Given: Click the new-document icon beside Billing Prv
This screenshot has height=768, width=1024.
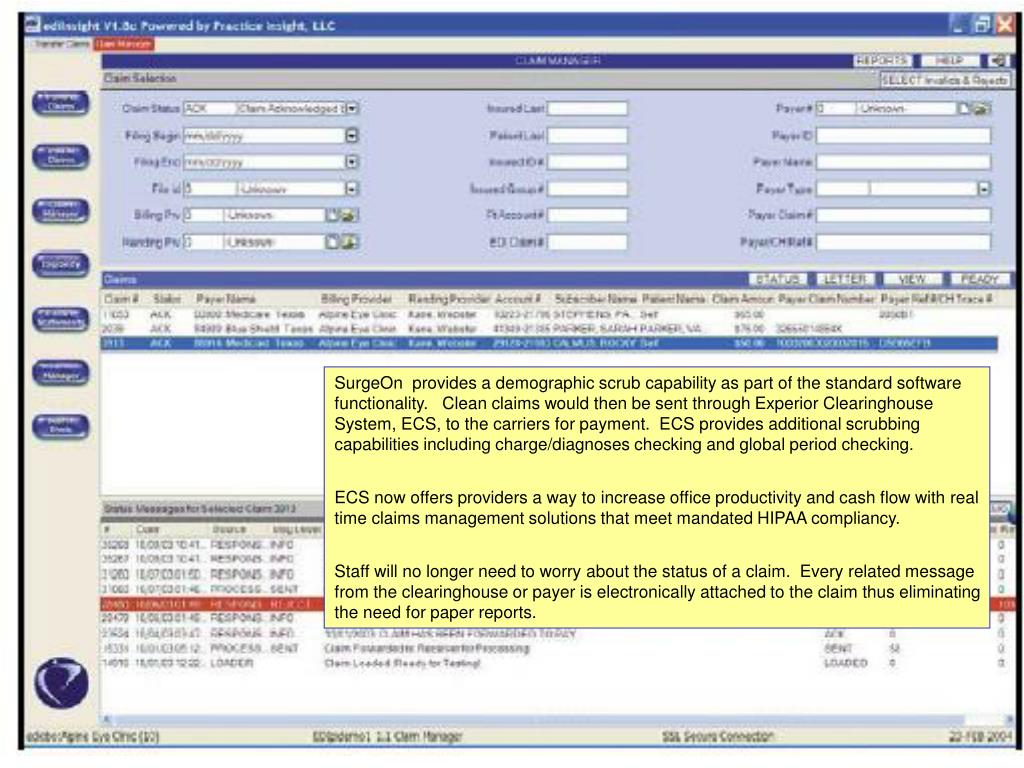Looking at the screenshot, I should pyautogui.click(x=332, y=215).
